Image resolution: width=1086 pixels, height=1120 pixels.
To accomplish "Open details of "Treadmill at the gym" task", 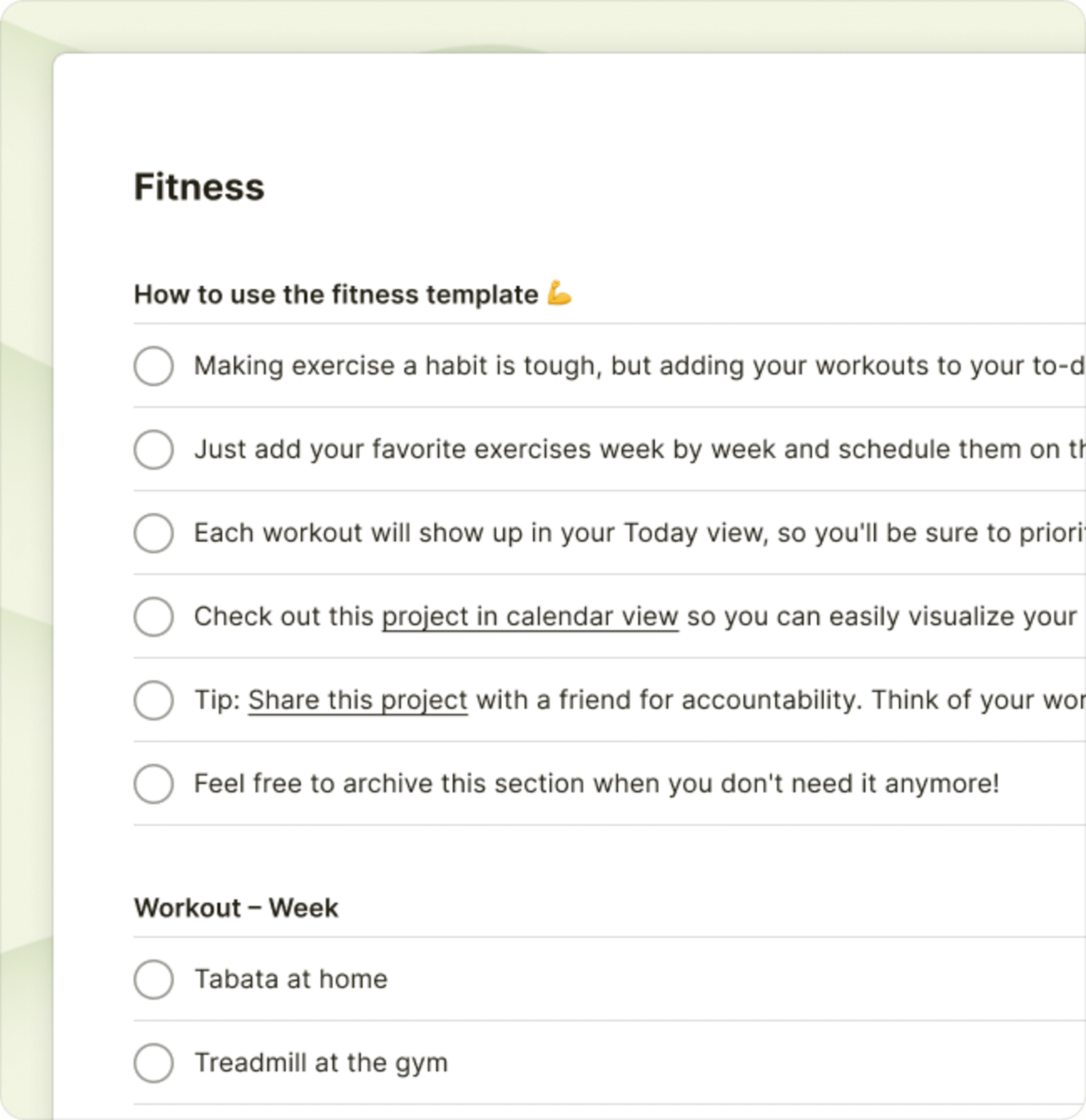I will click(321, 1062).
